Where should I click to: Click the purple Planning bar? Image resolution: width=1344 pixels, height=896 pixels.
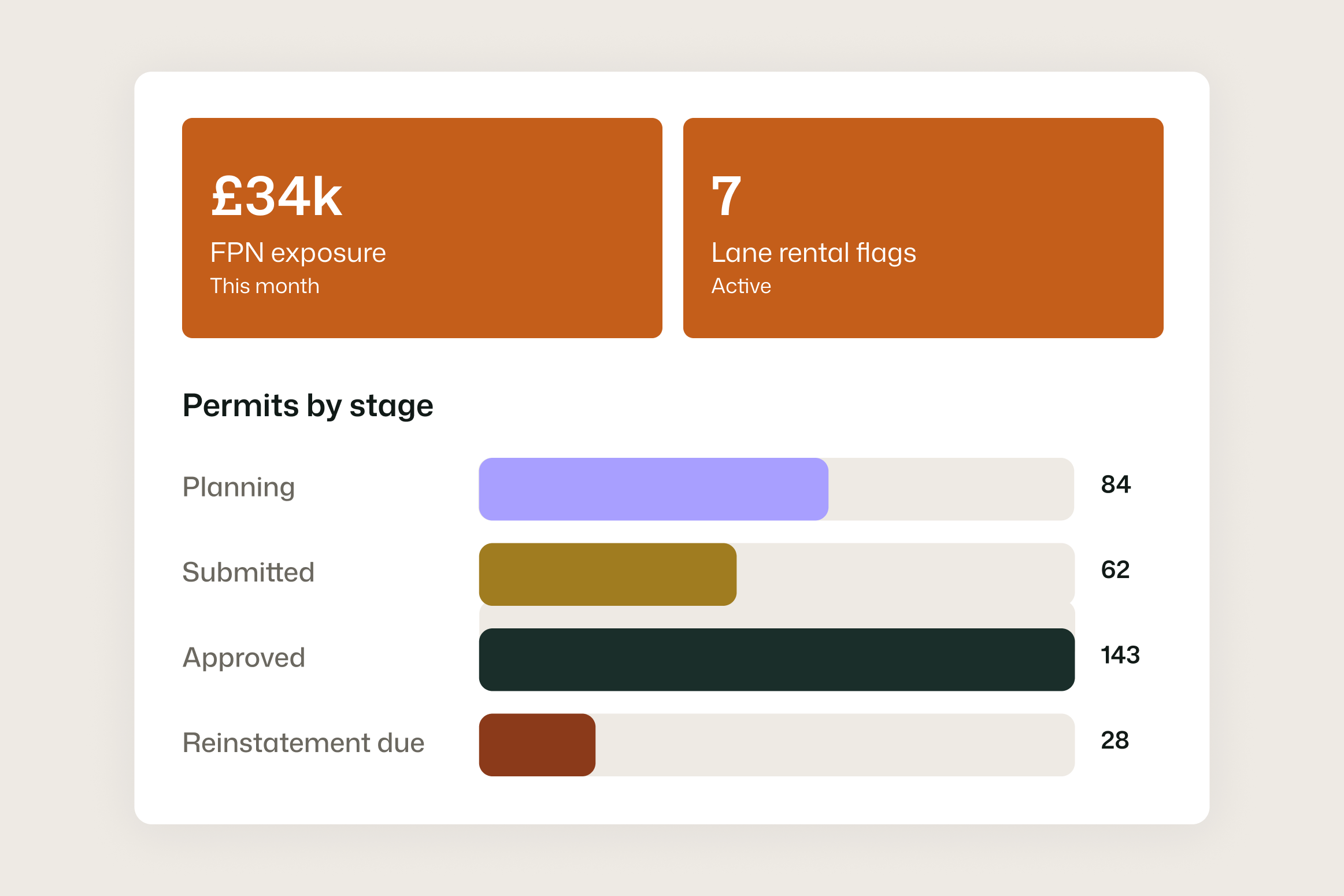[653, 489]
